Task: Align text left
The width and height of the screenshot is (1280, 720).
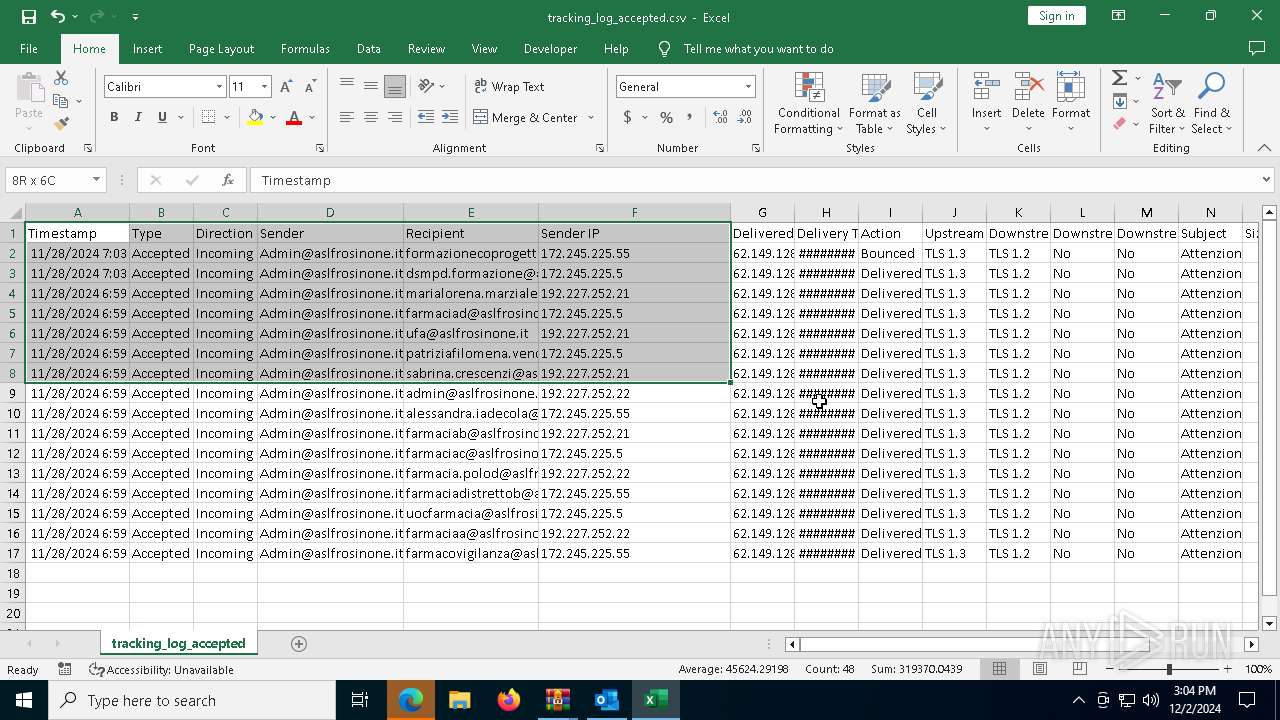Action: tap(347, 117)
